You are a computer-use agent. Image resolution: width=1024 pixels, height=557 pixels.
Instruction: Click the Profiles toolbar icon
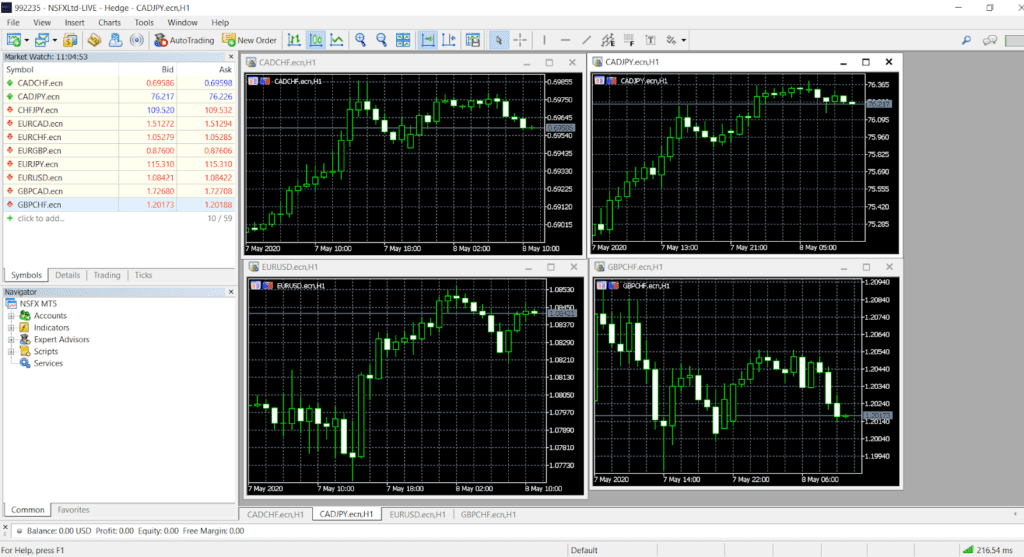pyautogui.click(x=42, y=40)
